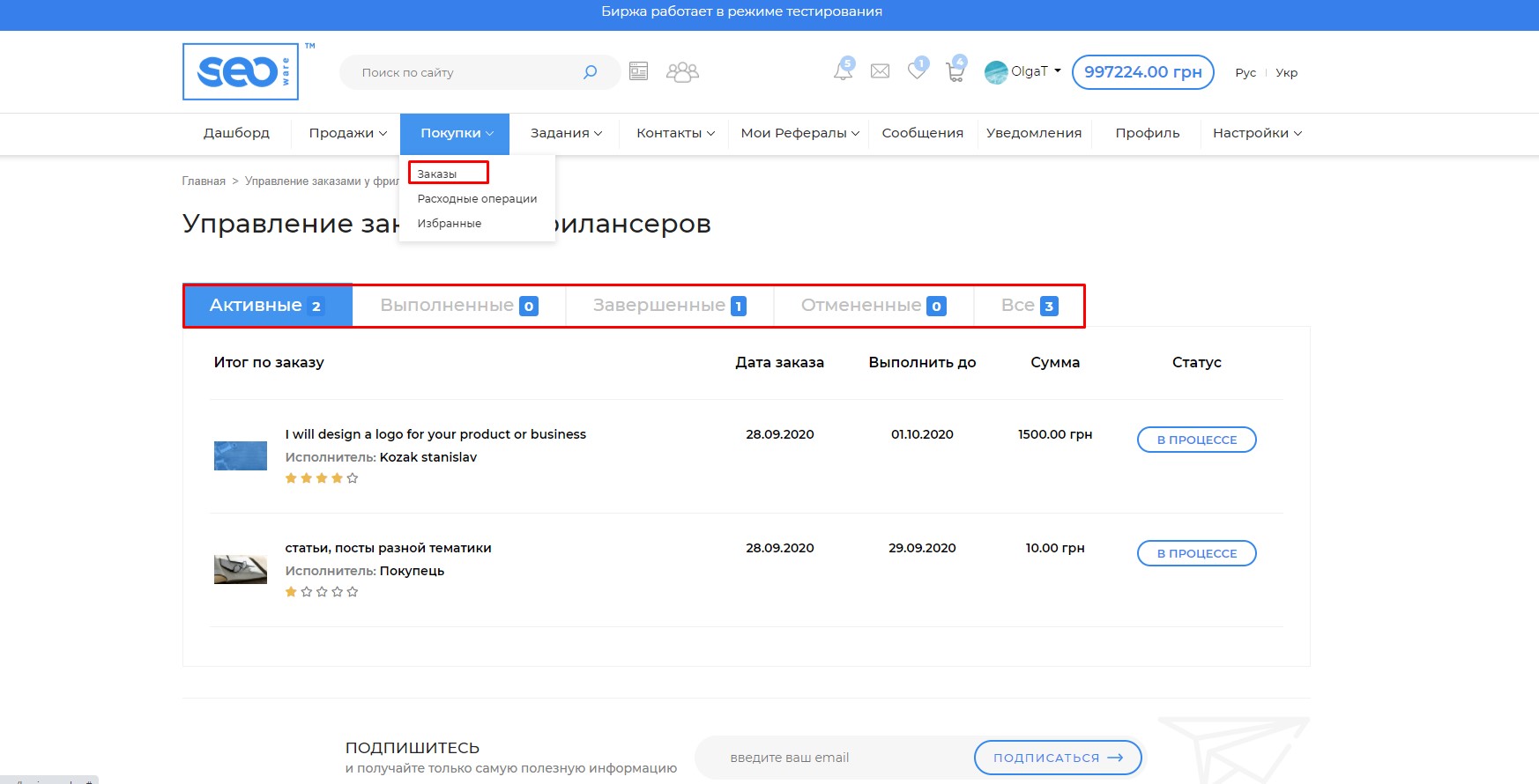Choose Избранные in the Покупки menu
The height and width of the screenshot is (784, 1539).
[450, 224]
